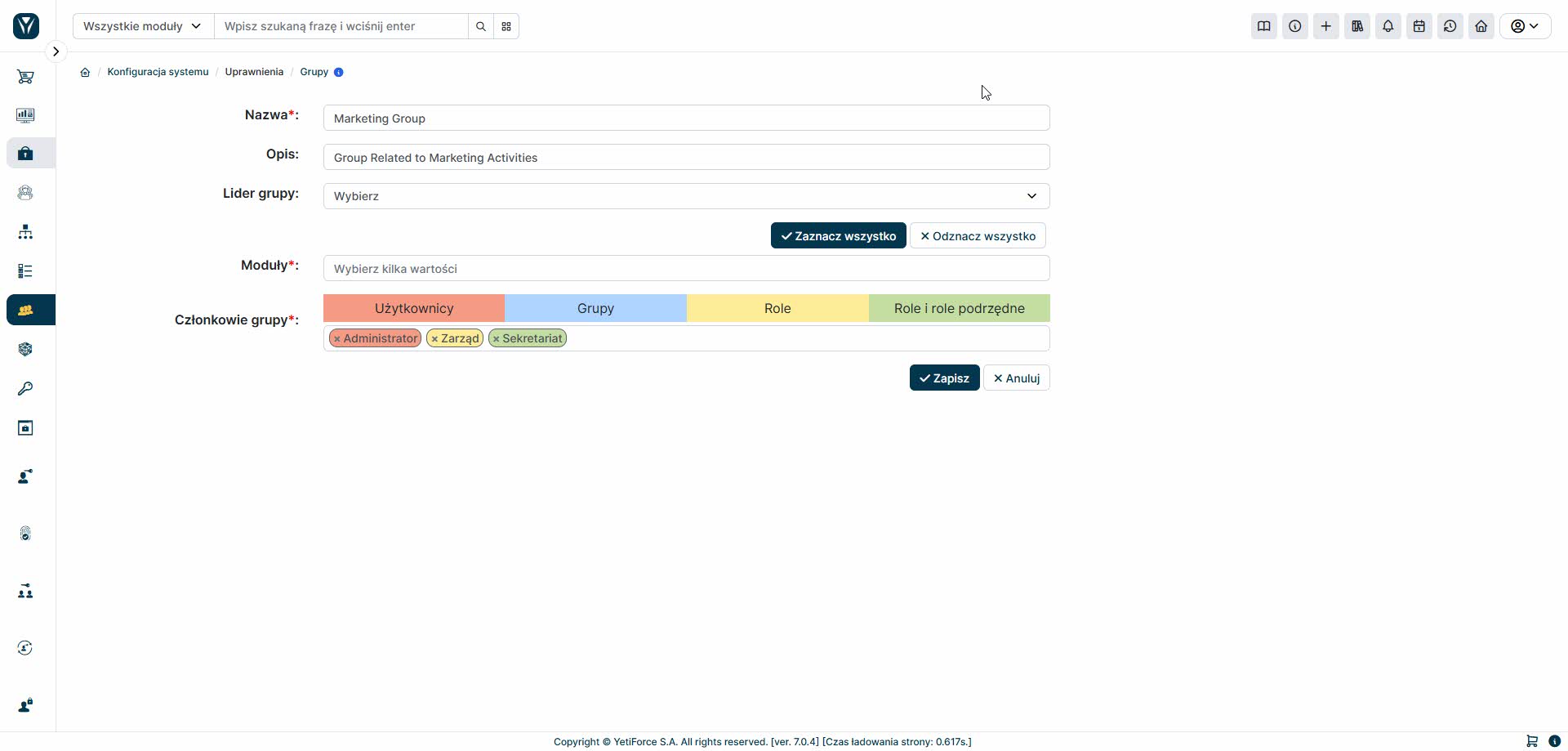The image size is (1568, 751).
Task: Select the Użytkownicy members tab
Action: coord(414,308)
